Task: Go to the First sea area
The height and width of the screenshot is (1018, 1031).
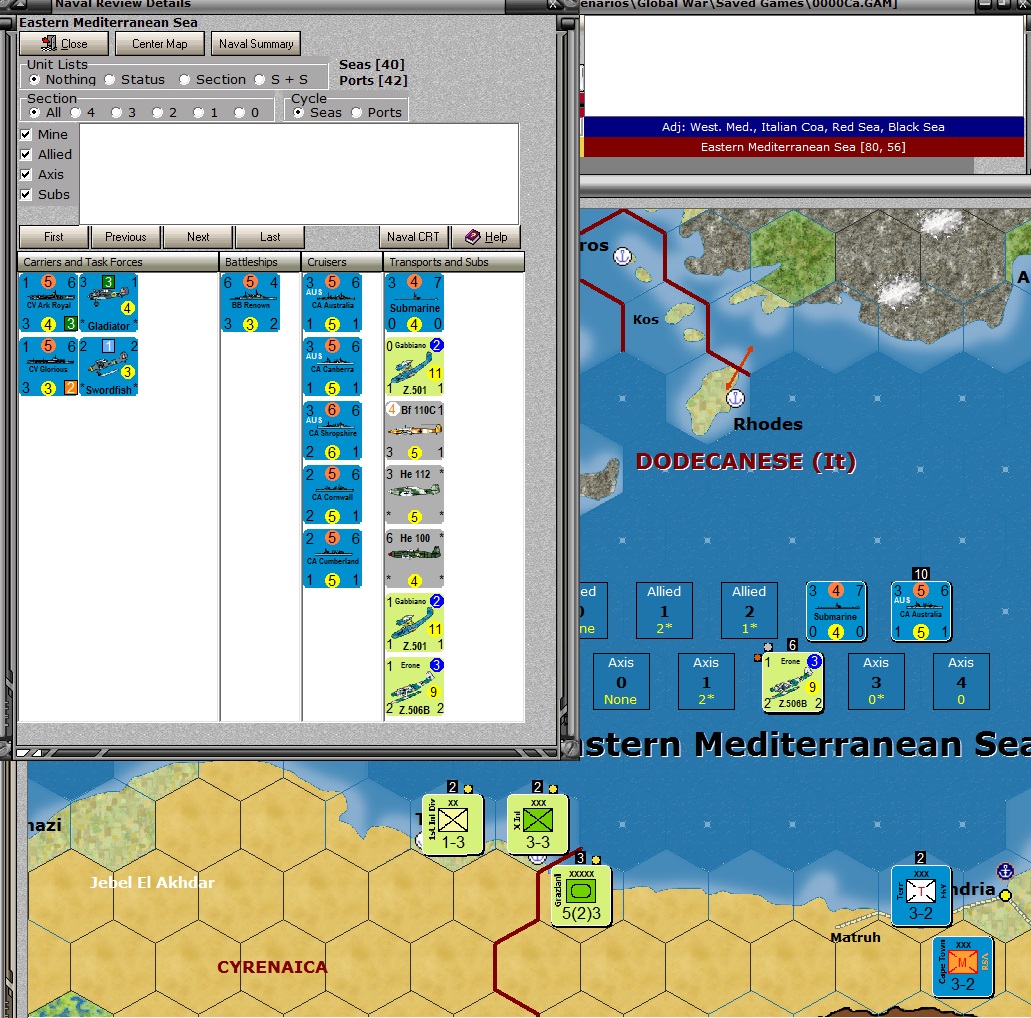Action: (54, 237)
